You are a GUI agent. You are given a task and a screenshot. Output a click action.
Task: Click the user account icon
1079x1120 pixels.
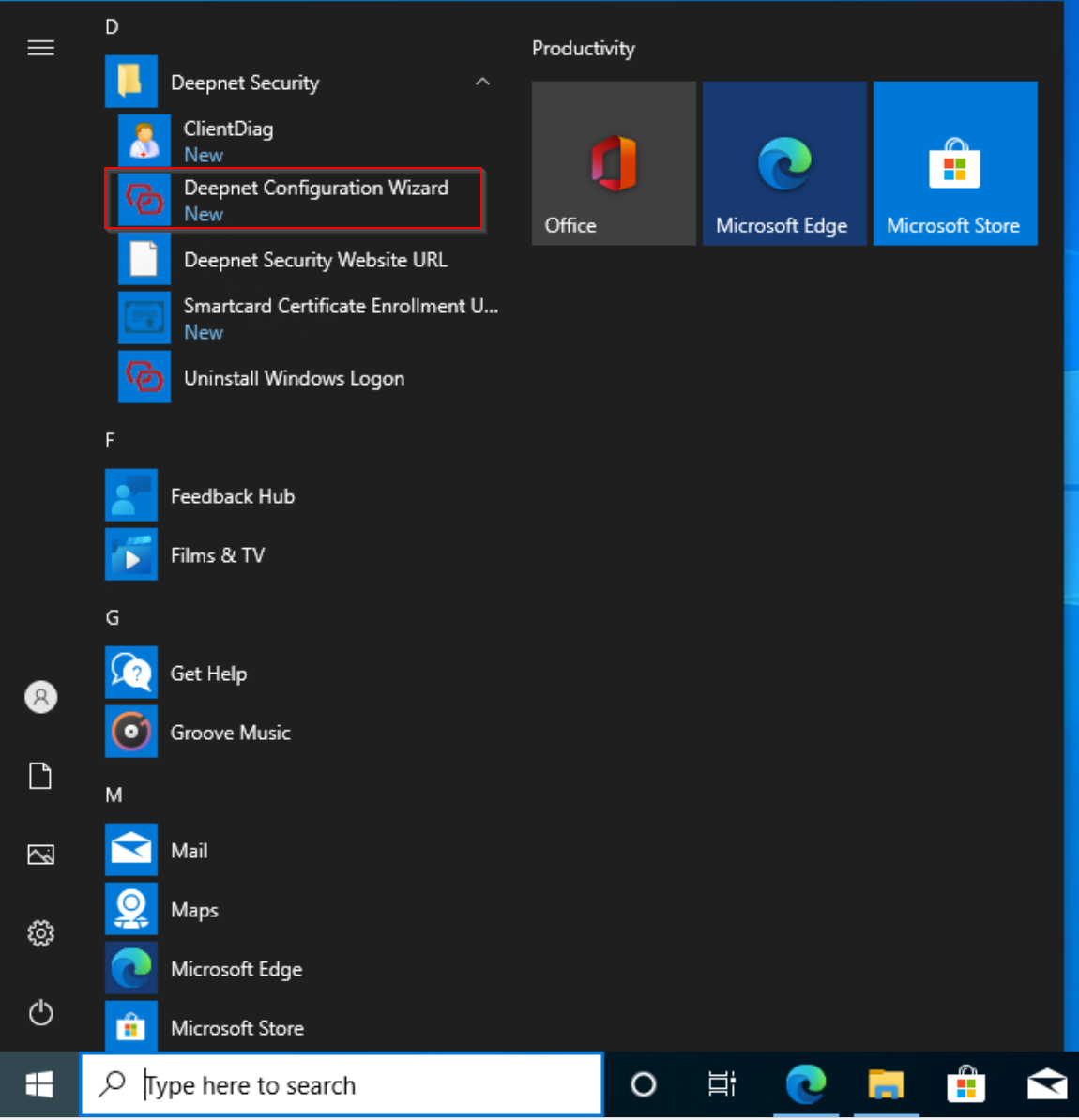(40, 697)
